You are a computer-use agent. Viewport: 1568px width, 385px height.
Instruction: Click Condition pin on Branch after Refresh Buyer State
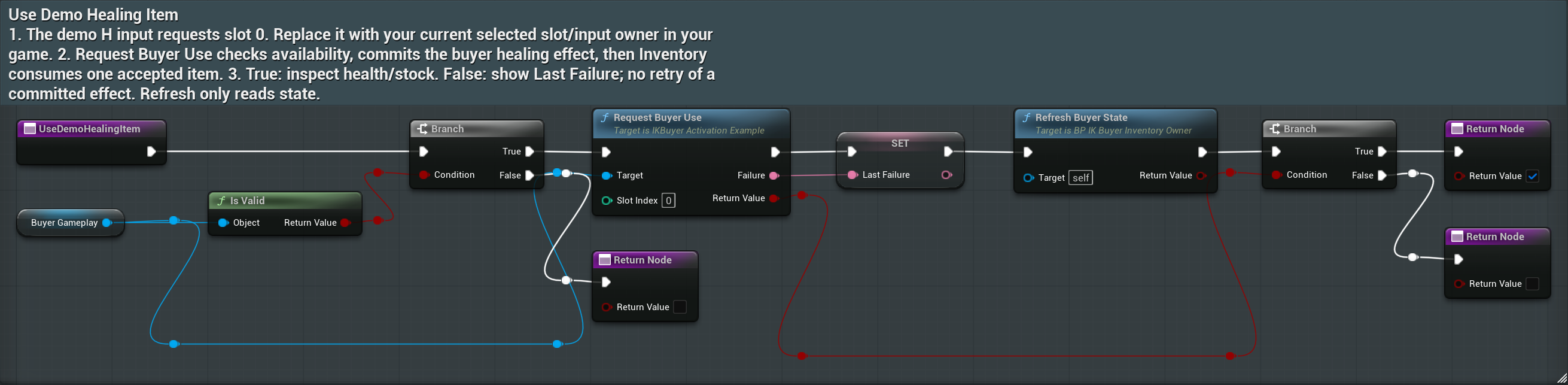[1277, 175]
